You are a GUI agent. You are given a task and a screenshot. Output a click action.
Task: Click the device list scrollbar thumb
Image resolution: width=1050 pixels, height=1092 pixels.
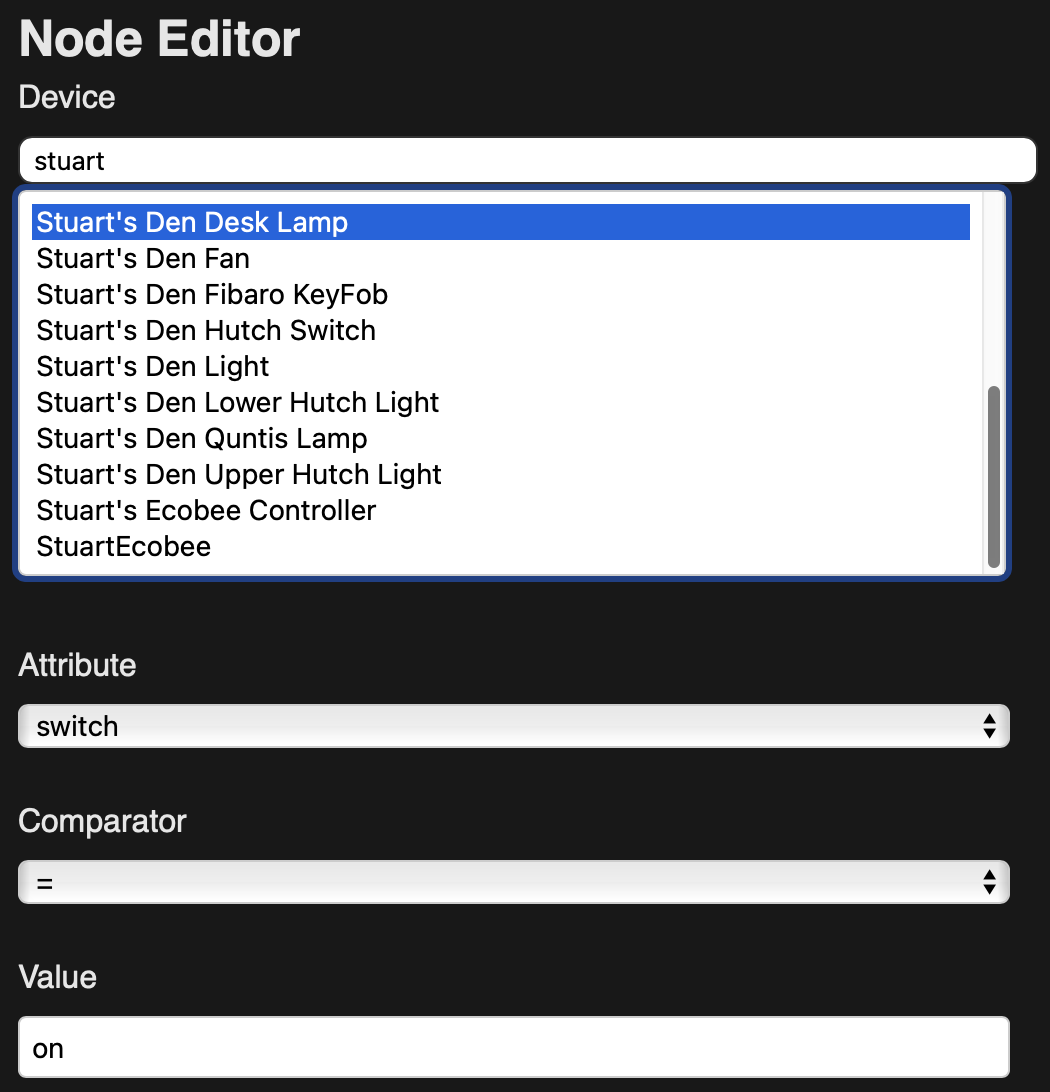tap(993, 476)
